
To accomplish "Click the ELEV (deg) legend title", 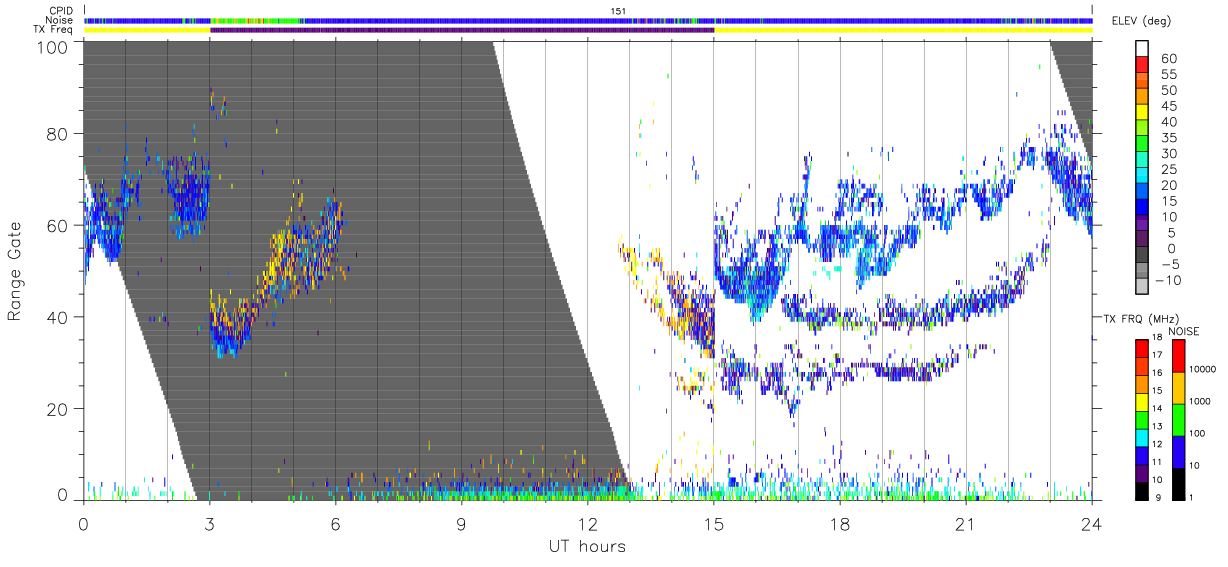I will point(1141,21).
